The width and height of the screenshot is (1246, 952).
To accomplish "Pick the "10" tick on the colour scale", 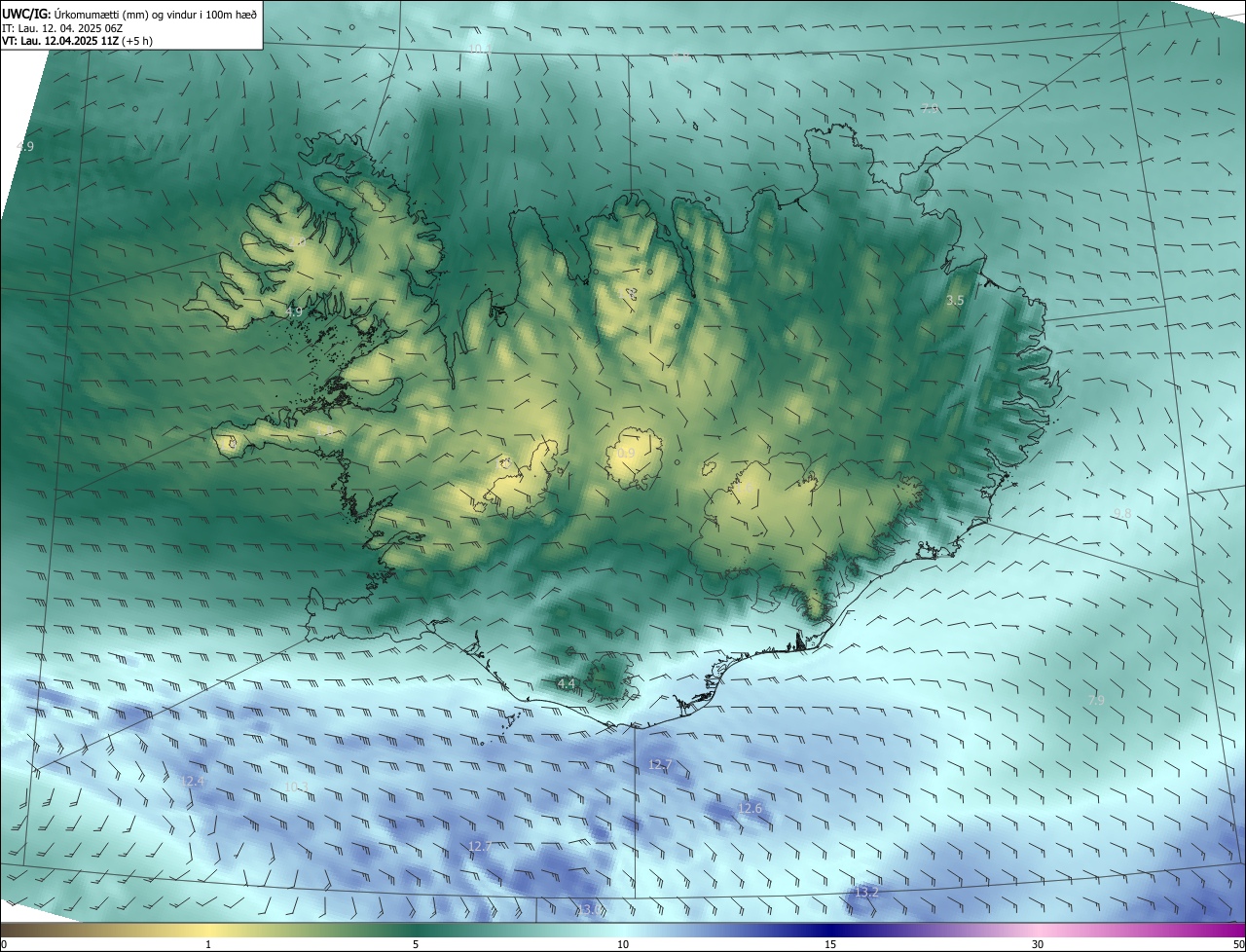I will [x=623, y=944].
